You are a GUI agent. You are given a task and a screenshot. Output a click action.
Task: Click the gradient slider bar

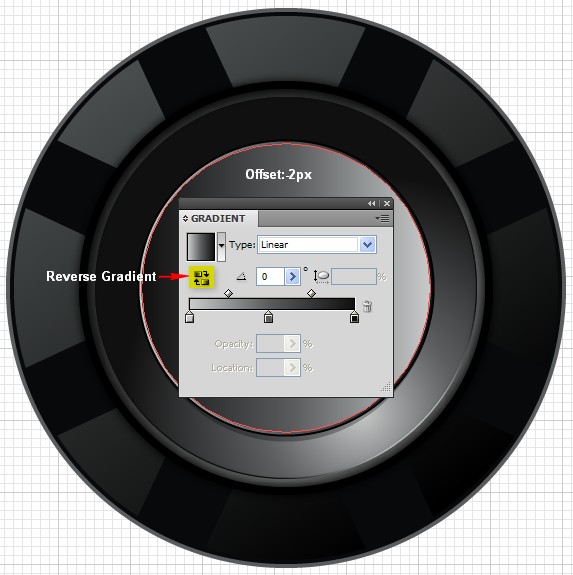coord(272,304)
